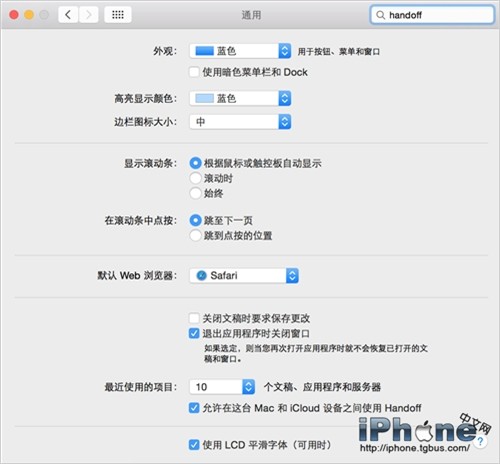The width and height of the screenshot is (500, 464).
Task: Click the 用于按钮、菜单和窗口 description text
Action: pos(339,52)
